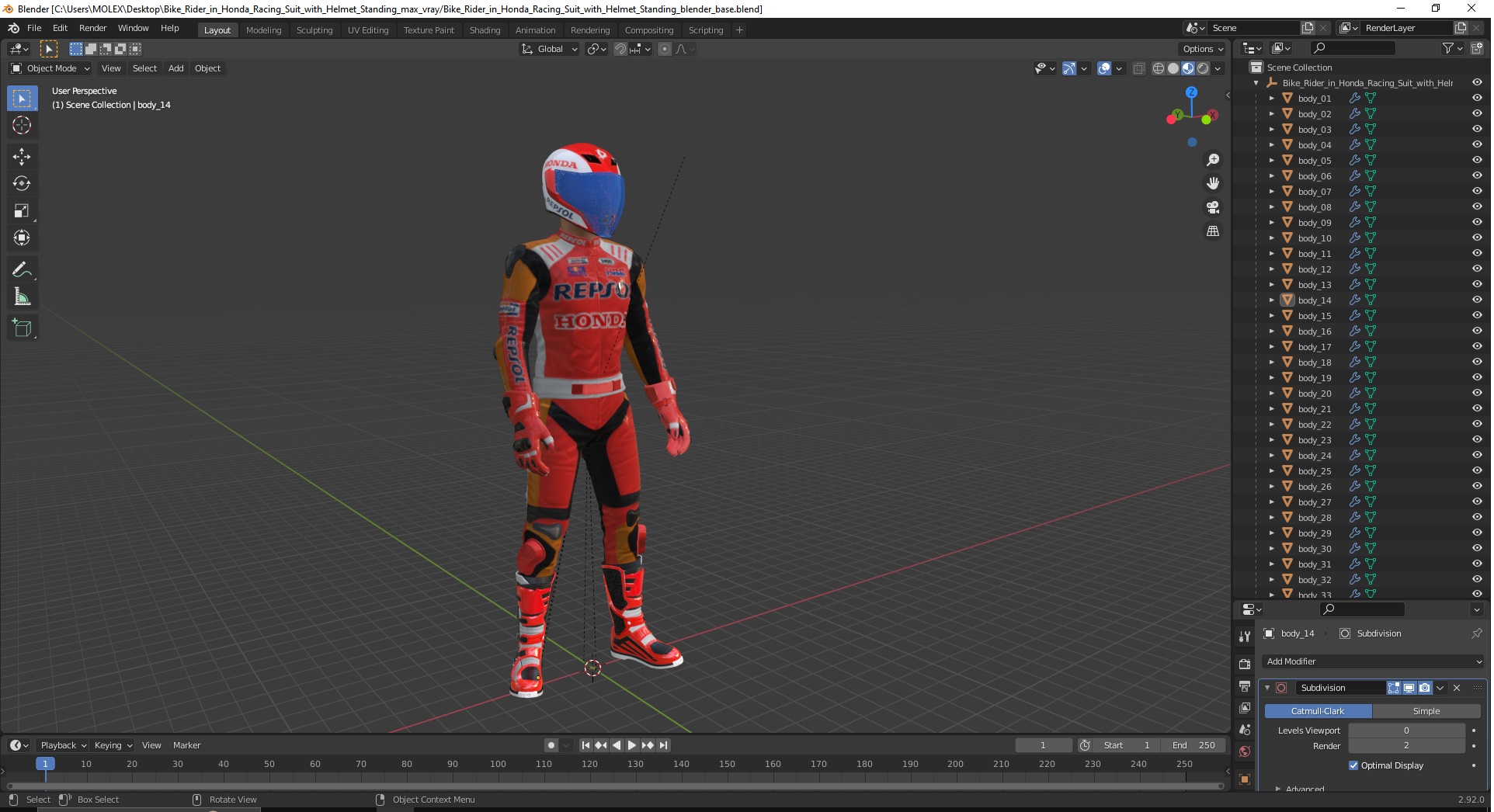Collapse the Bike_Rider collection

click(x=1256, y=83)
